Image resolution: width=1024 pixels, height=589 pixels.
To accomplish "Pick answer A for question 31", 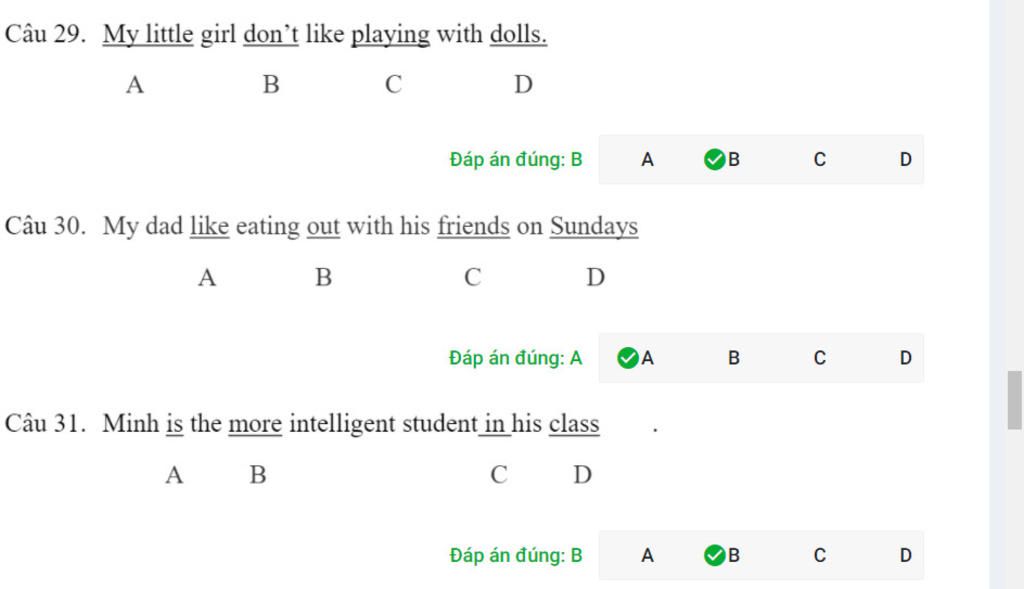I will pos(647,555).
